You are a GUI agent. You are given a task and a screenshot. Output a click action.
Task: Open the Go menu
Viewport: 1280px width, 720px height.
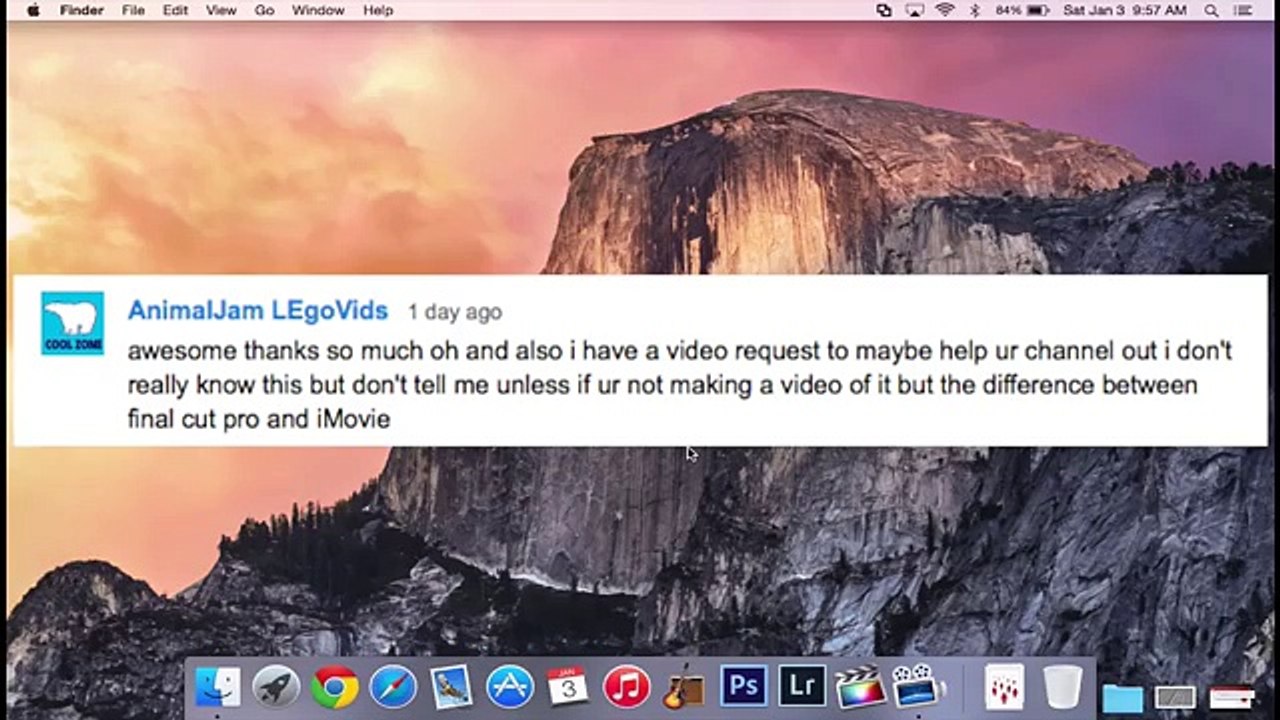click(264, 10)
